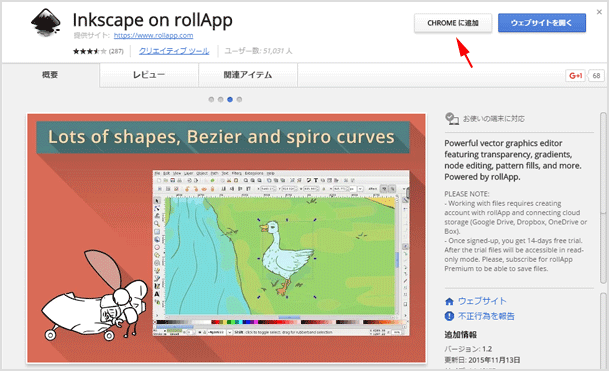
Task: Click the 68 count next to G+1
Action: point(597,75)
